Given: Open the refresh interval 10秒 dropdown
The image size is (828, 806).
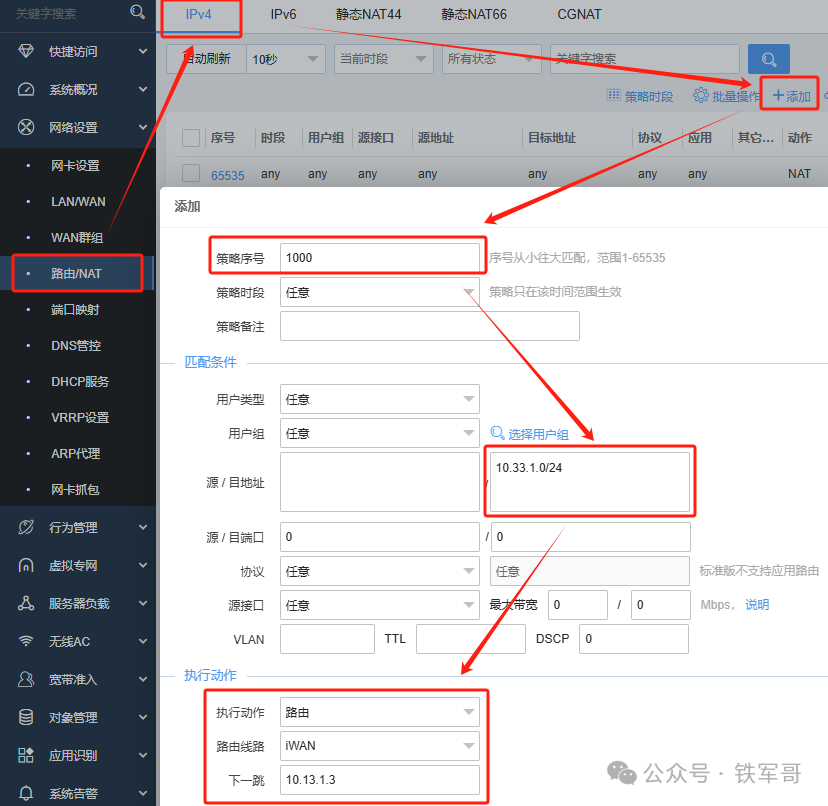Looking at the screenshot, I should (x=285, y=59).
